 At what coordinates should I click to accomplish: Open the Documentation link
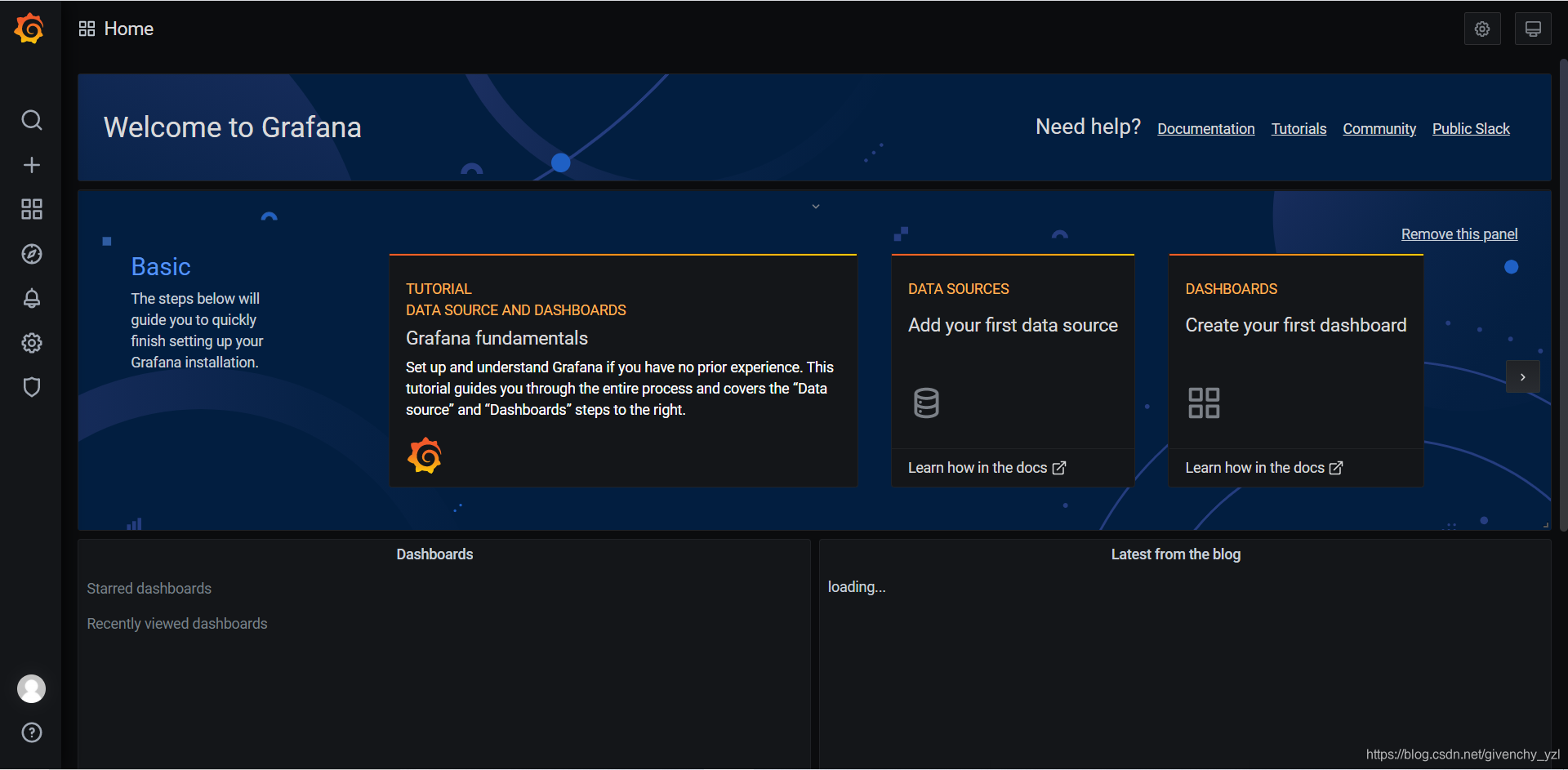[1205, 129]
